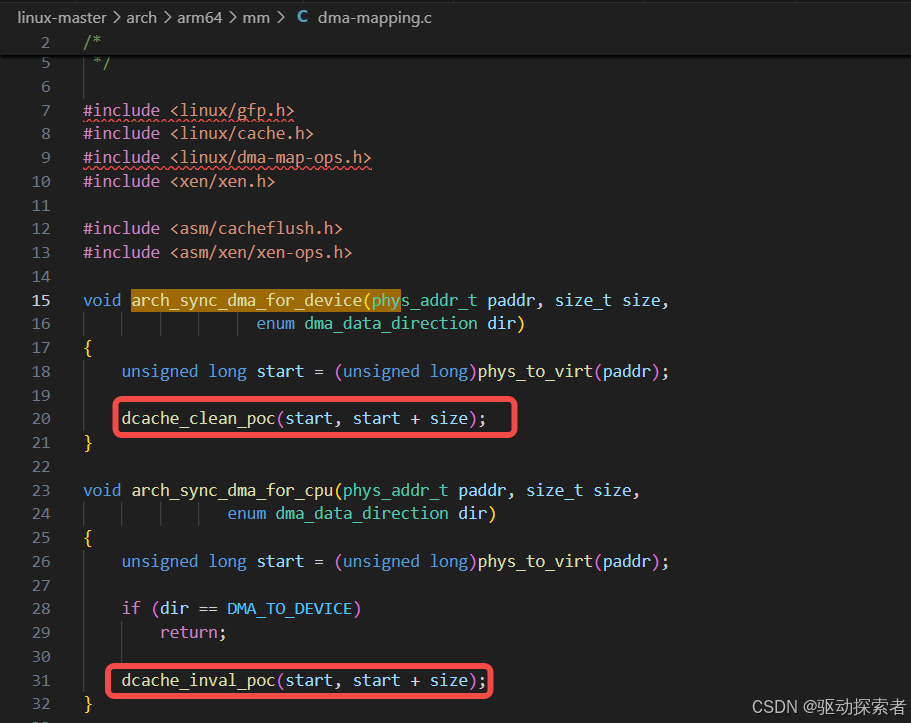Click the 'if' keyword on line 28
Viewport: 911px width, 723px height.
(131, 609)
